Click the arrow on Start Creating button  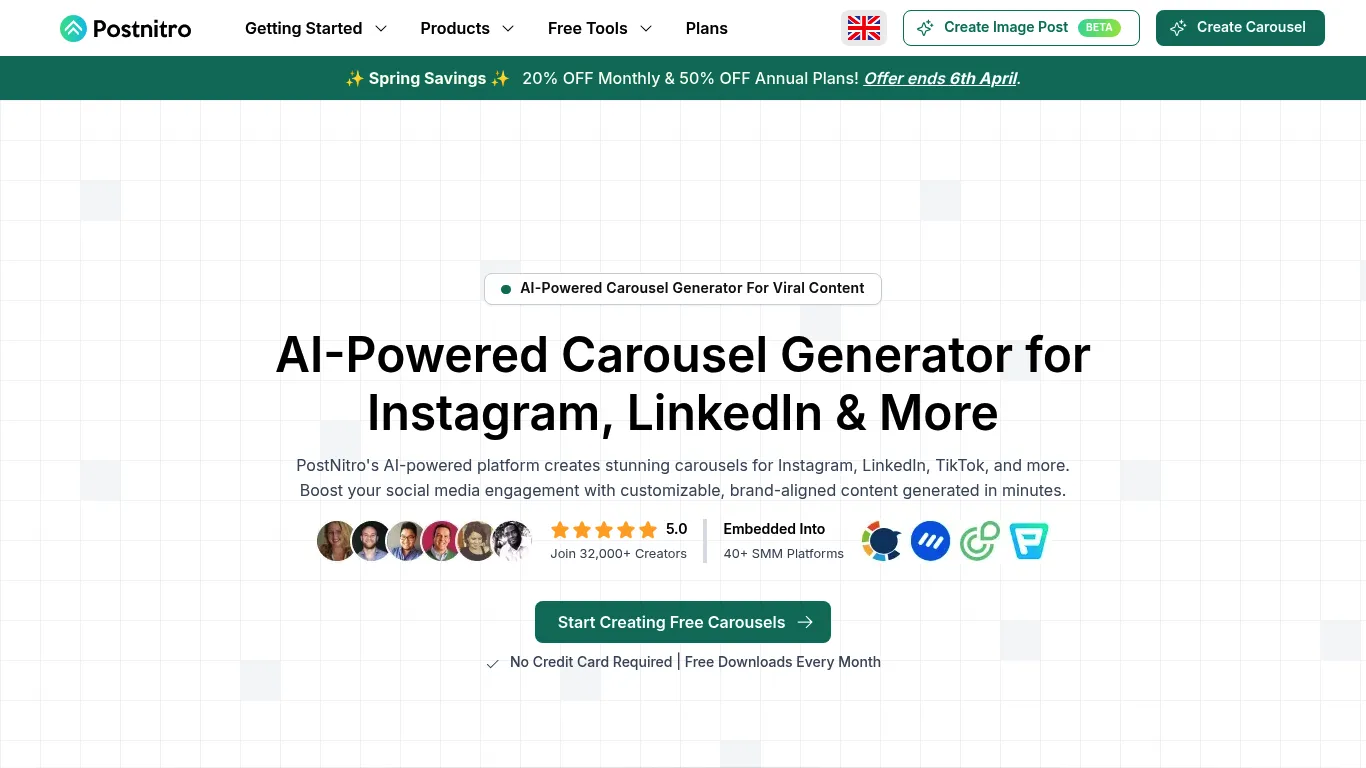(805, 622)
